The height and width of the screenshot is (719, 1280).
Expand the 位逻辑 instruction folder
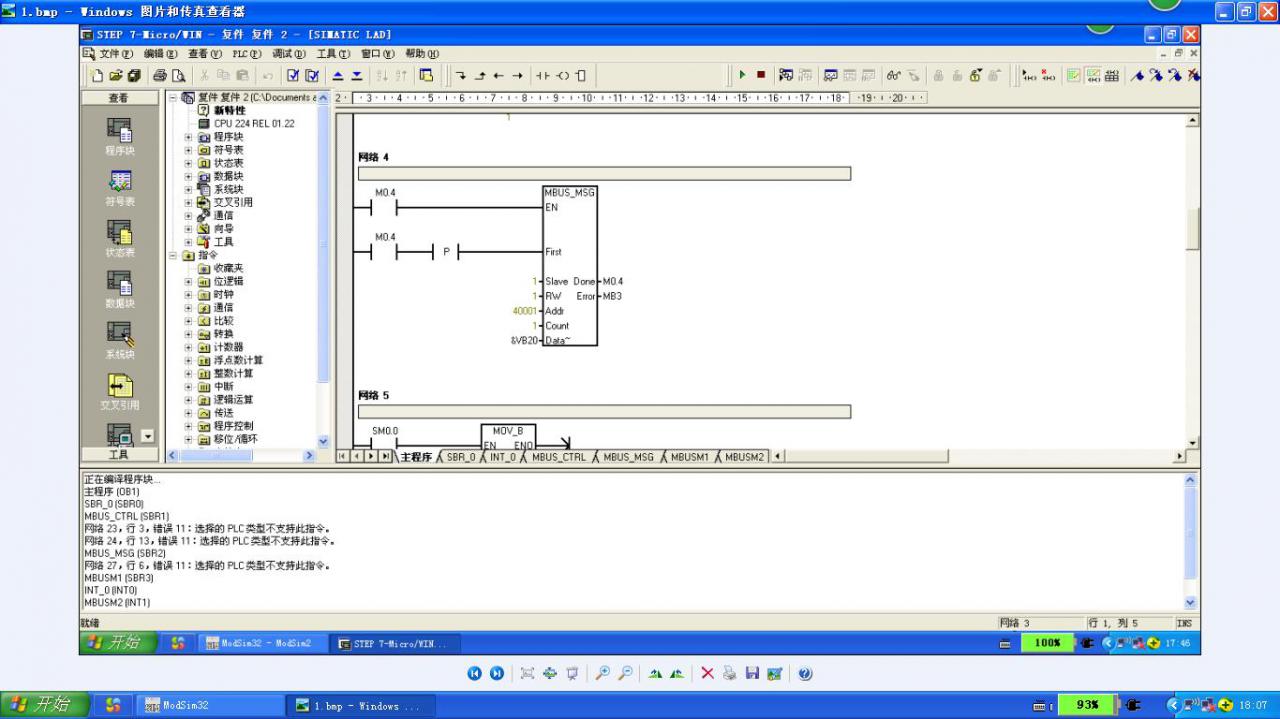(188, 282)
